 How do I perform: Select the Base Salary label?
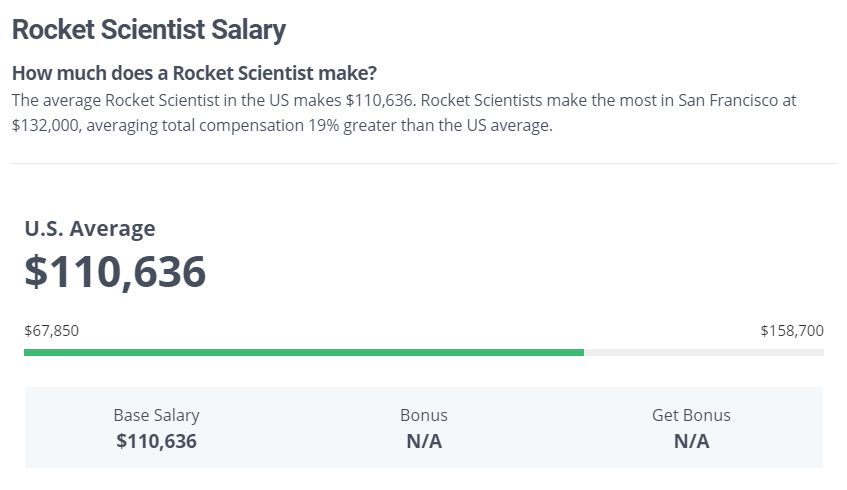click(157, 415)
